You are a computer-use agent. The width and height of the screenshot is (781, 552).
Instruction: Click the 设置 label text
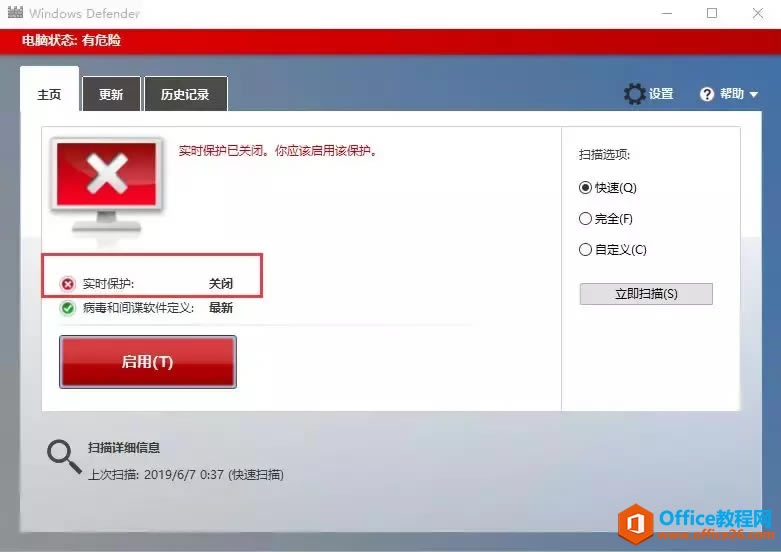[661, 94]
